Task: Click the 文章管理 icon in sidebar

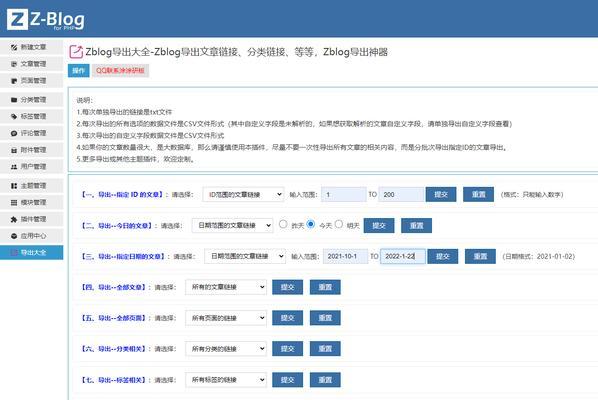Action: click(14, 64)
